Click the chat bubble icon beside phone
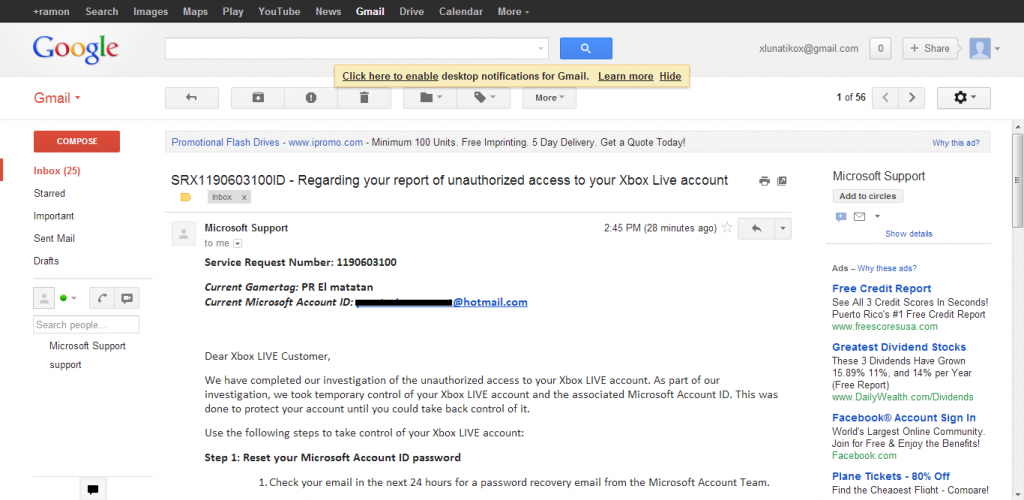1024x500 pixels. 127,298
